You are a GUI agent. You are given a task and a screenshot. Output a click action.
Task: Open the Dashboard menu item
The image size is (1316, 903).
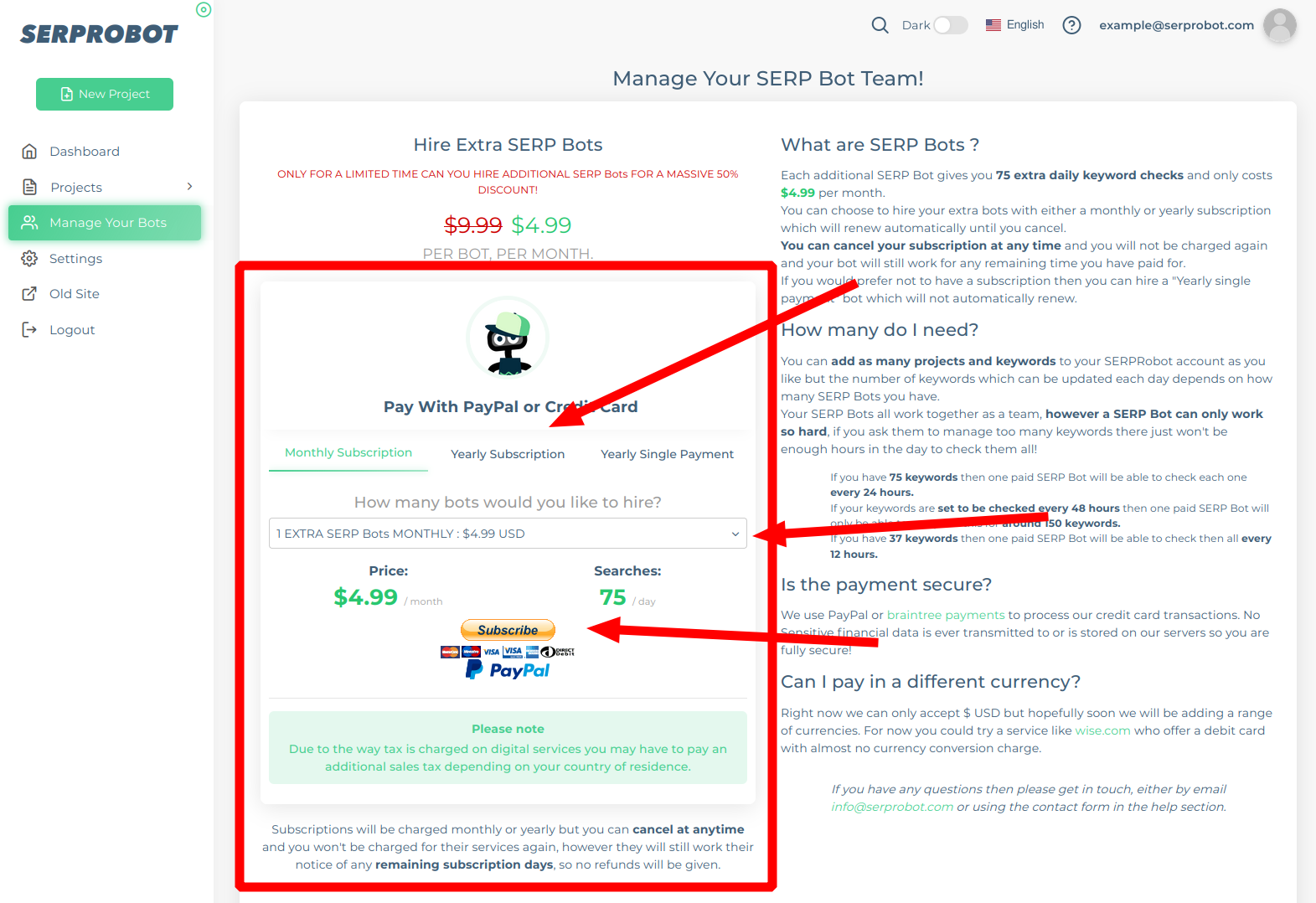[x=85, y=152]
